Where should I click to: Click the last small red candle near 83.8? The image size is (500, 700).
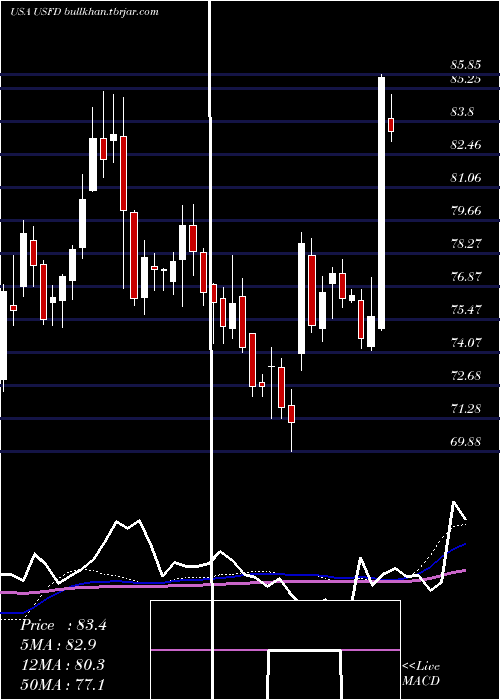(392, 125)
